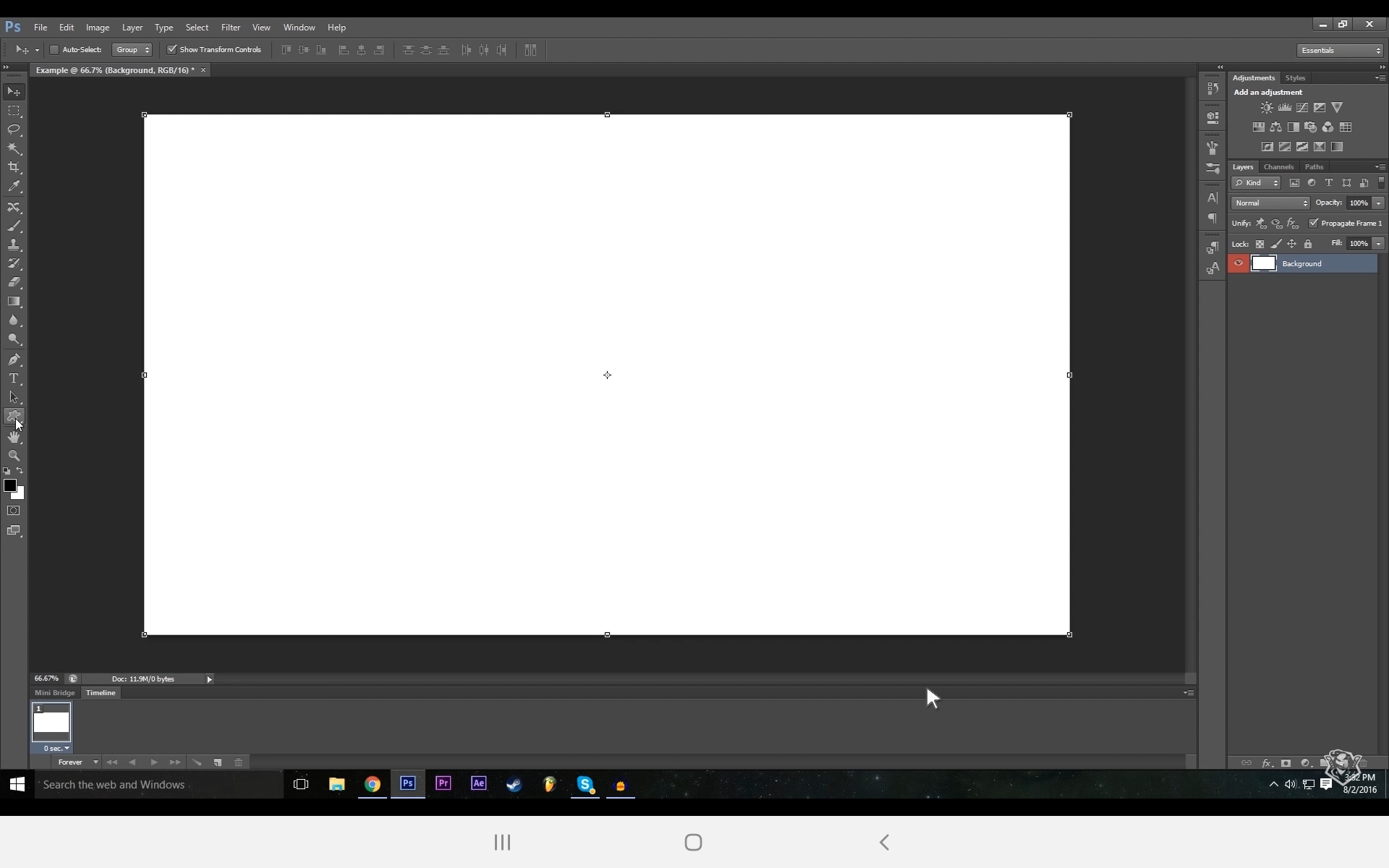Add a Color Balance adjustment
This screenshot has width=1389, height=868.
click(x=1276, y=127)
